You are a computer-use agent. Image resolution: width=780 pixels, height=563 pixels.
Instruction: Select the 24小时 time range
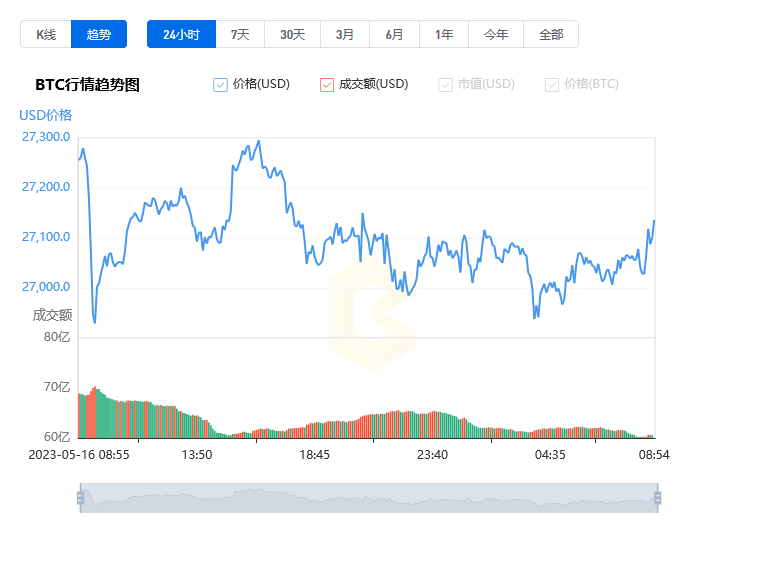(x=181, y=34)
